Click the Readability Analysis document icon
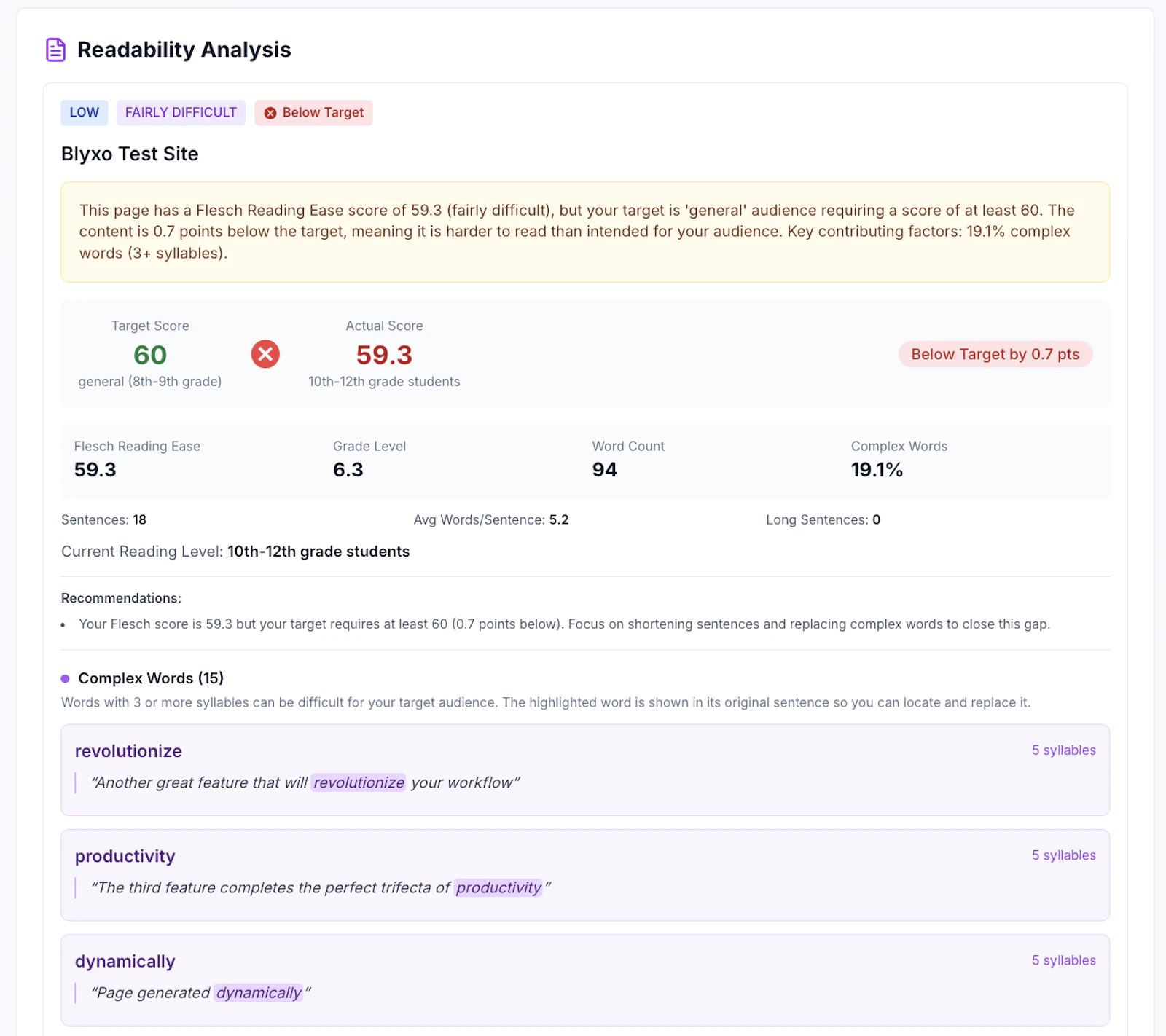Viewport: 1166px width, 1036px height. pos(56,50)
